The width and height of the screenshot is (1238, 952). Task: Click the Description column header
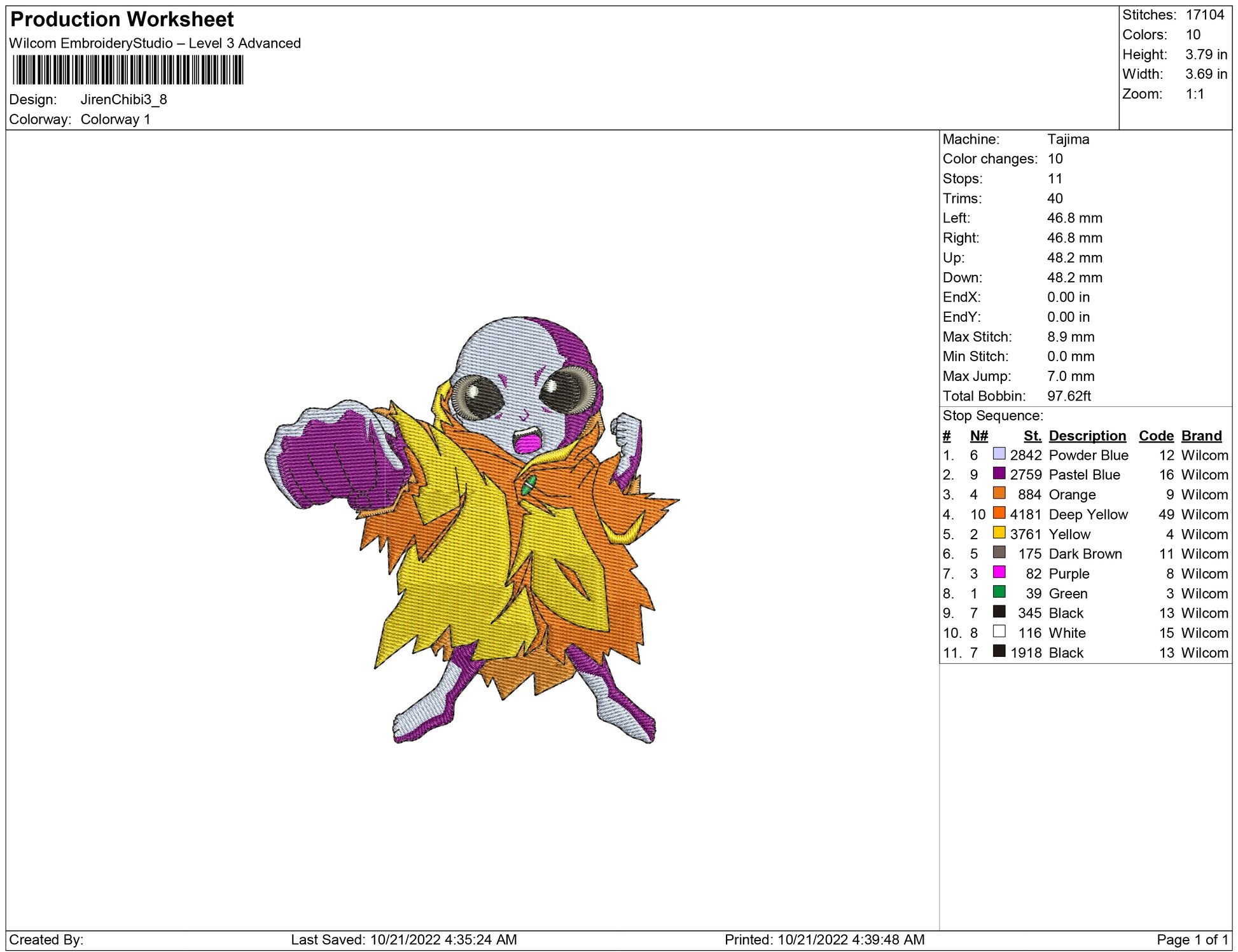tap(1087, 436)
